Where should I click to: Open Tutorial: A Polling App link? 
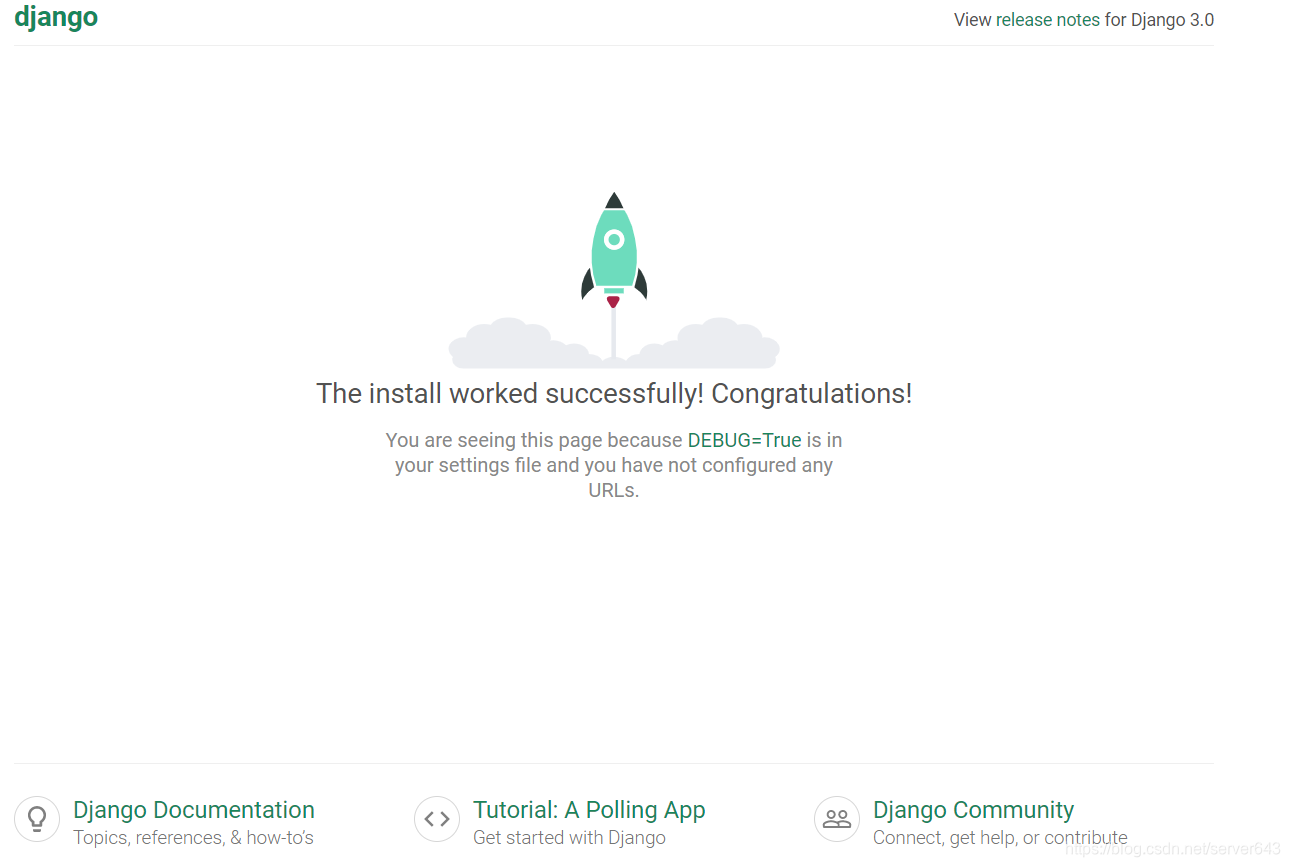click(x=589, y=810)
